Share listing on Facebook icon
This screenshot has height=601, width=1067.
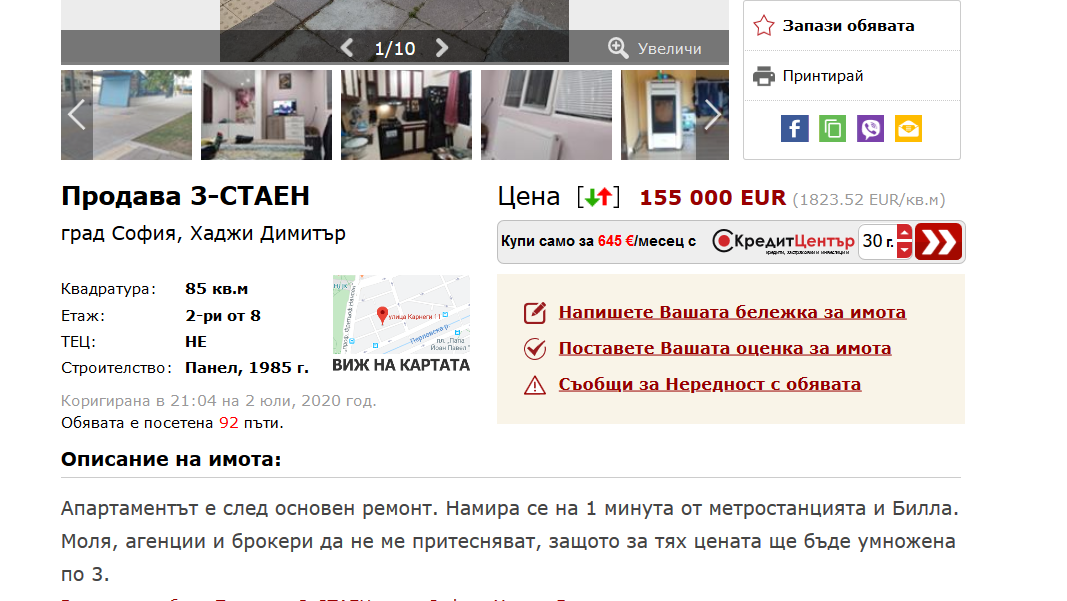794,129
